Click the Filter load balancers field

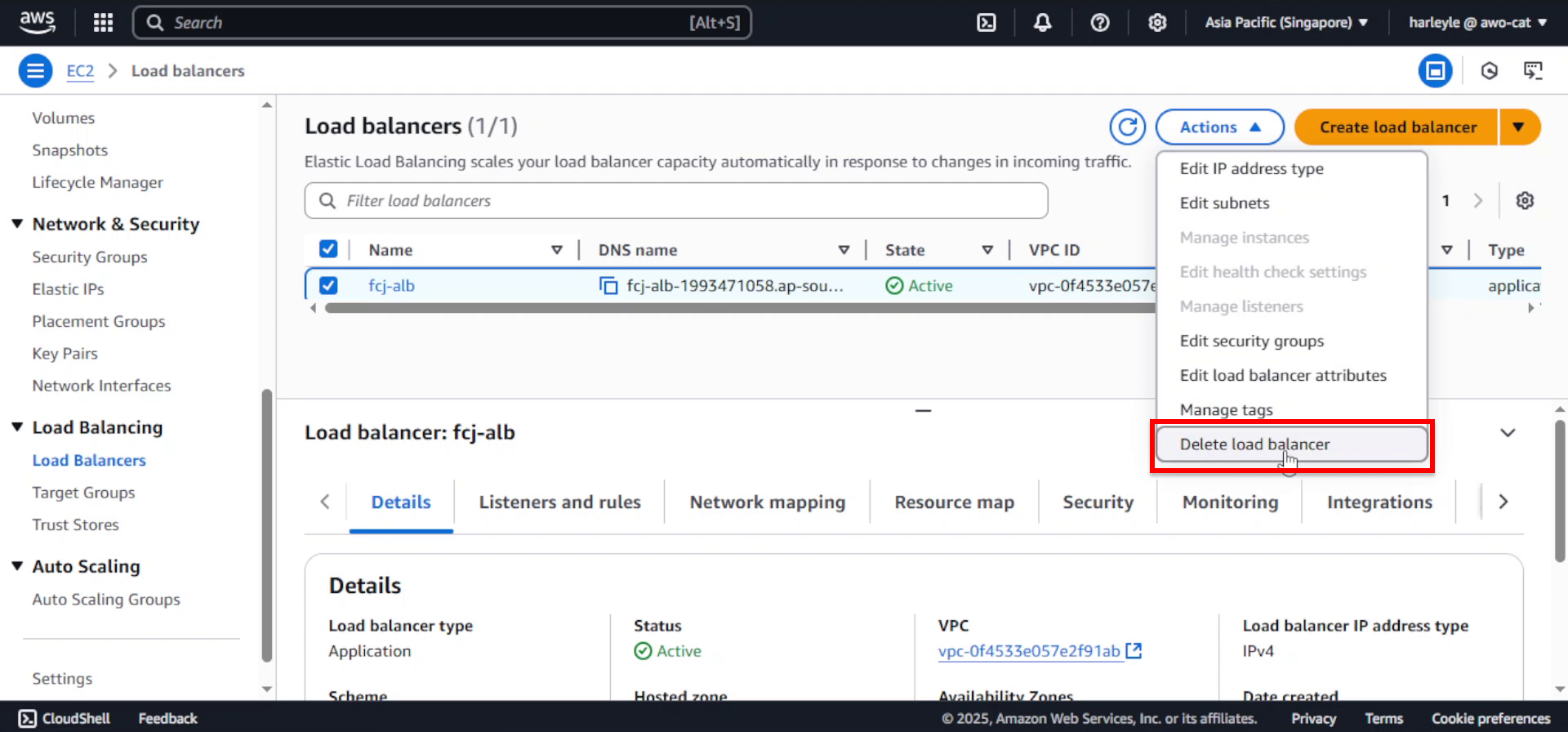676,201
